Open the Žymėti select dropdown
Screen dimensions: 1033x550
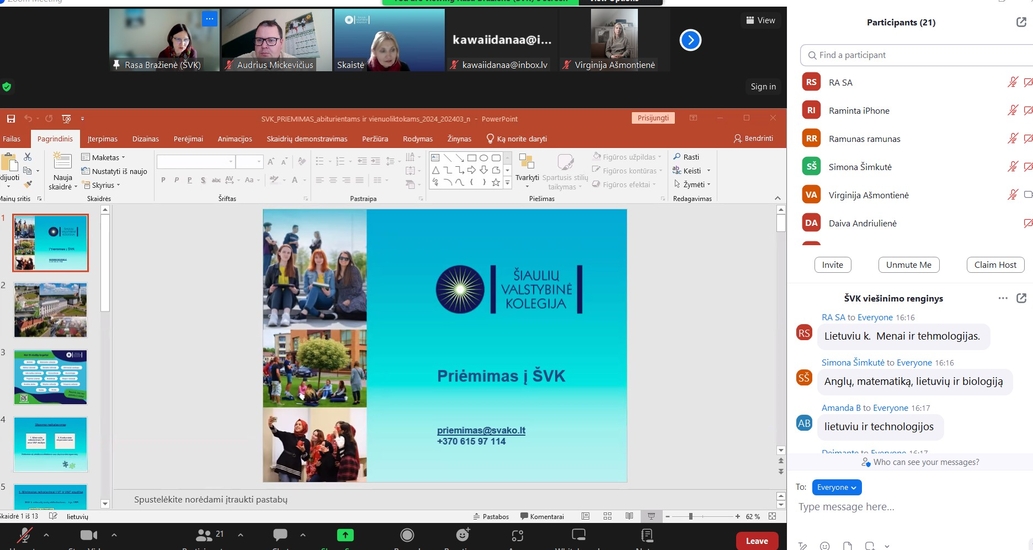692,184
